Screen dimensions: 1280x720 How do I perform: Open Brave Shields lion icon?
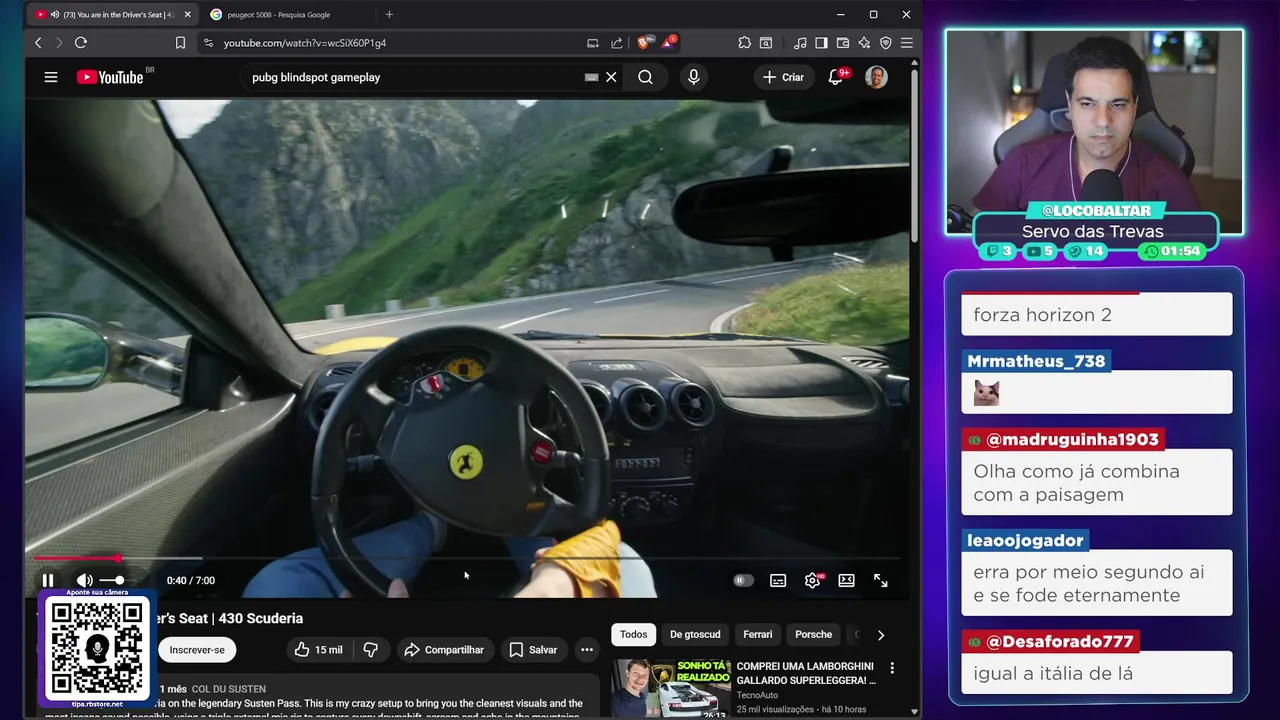tap(644, 43)
